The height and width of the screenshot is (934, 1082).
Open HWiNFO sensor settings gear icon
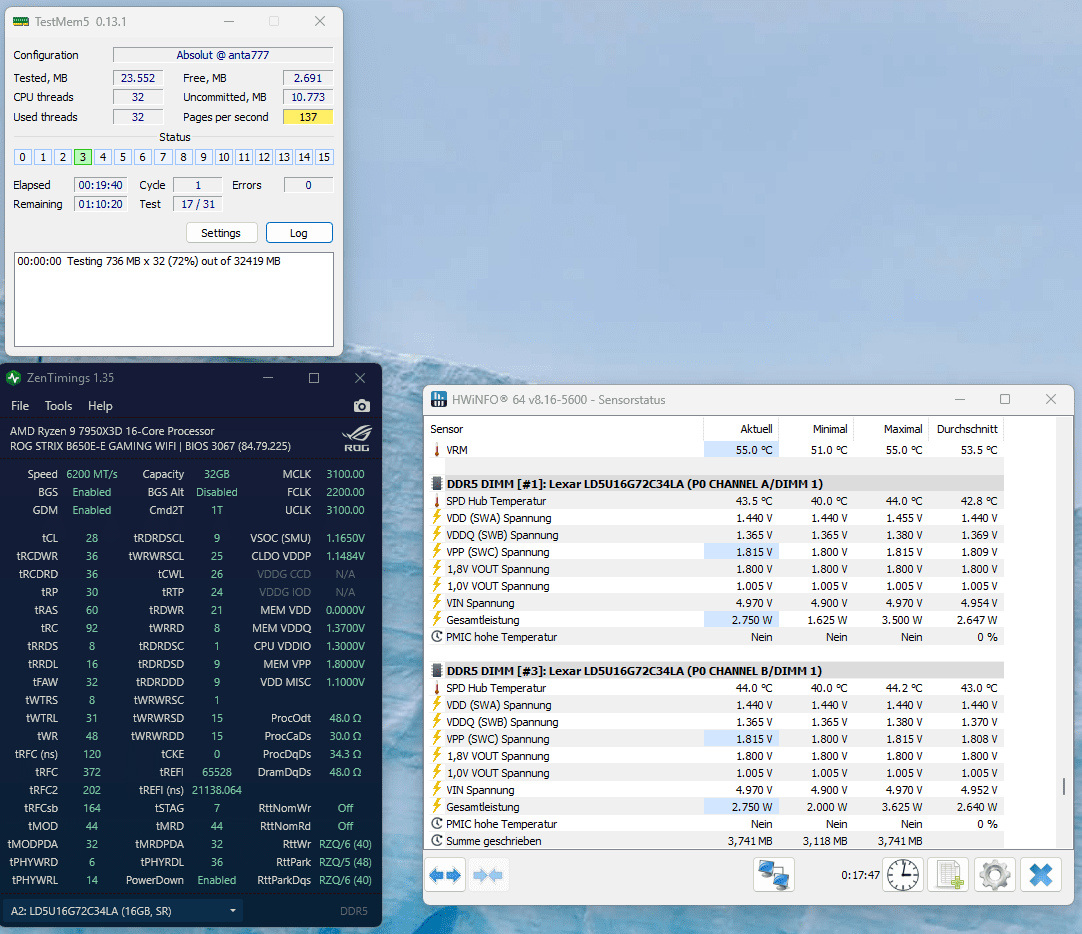coord(994,875)
